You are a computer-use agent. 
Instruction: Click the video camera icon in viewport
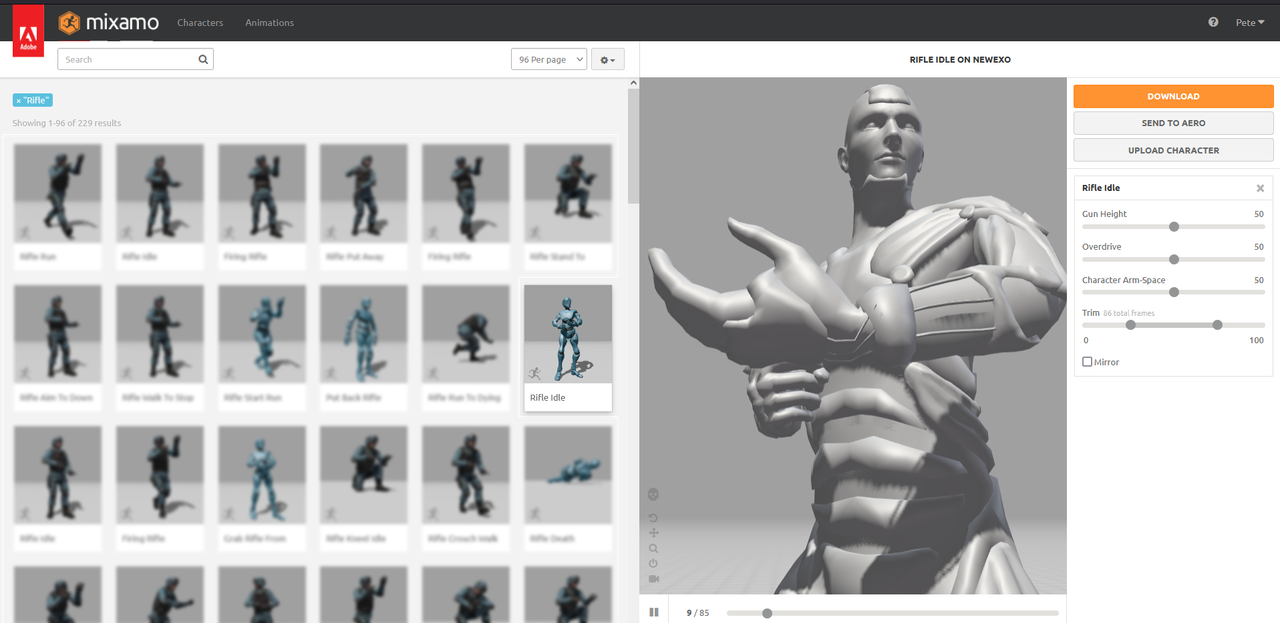(653, 578)
